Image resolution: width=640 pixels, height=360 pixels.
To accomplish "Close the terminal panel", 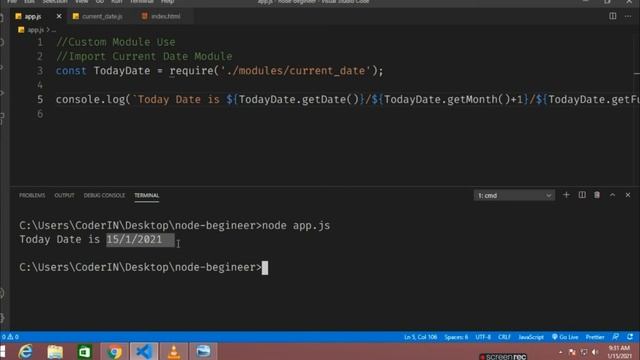I will pos(628,195).
